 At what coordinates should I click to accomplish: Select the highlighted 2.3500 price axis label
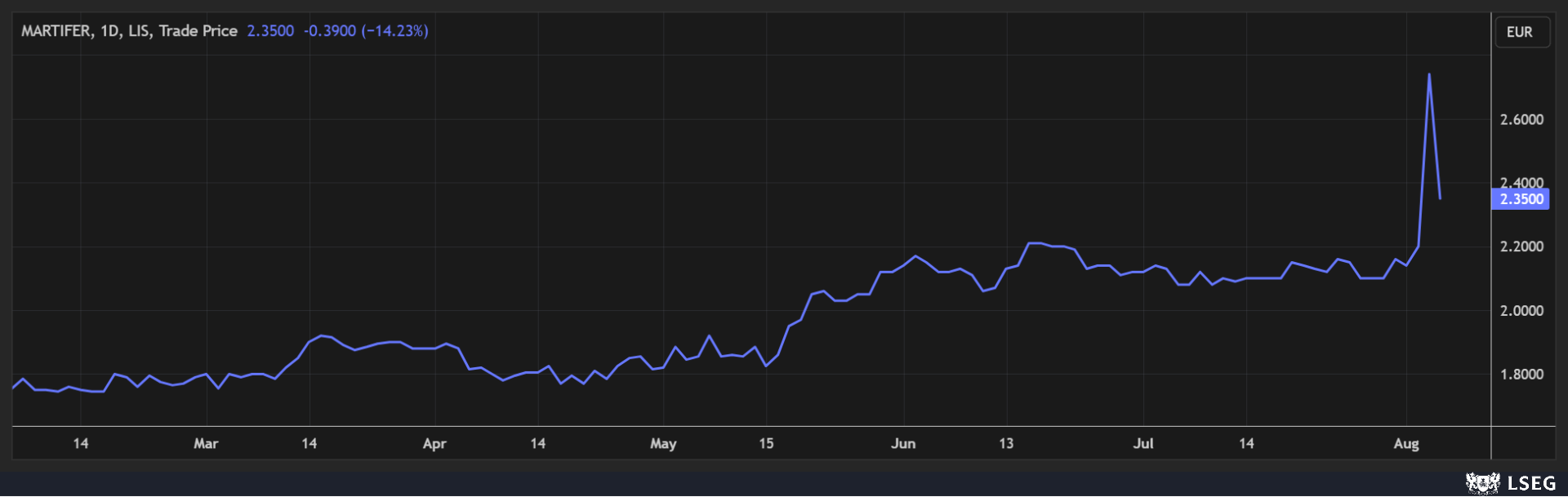pyautogui.click(x=1520, y=199)
